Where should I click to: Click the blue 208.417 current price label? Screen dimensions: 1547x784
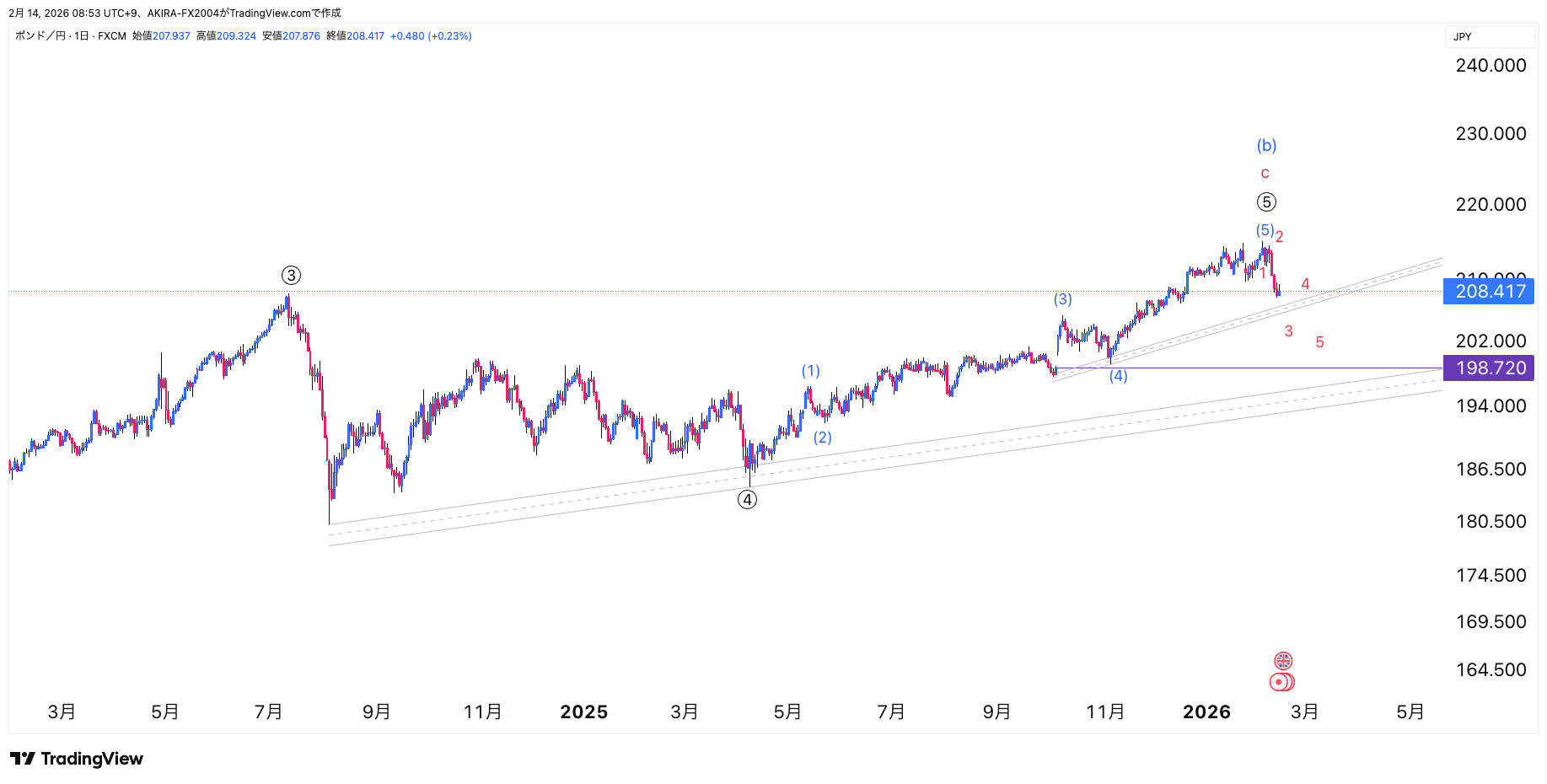tap(1489, 292)
